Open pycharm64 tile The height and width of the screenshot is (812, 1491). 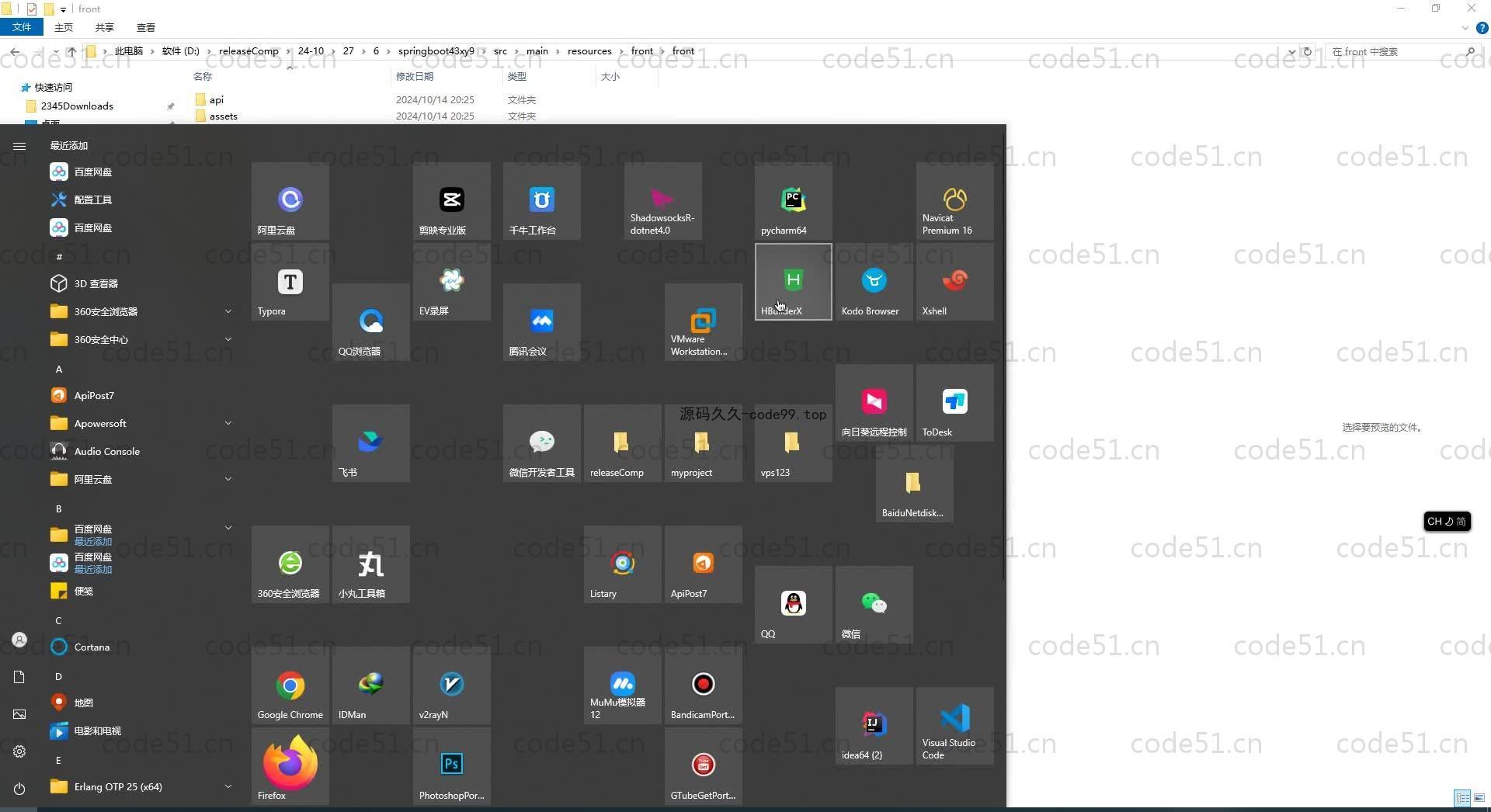(x=793, y=201)
